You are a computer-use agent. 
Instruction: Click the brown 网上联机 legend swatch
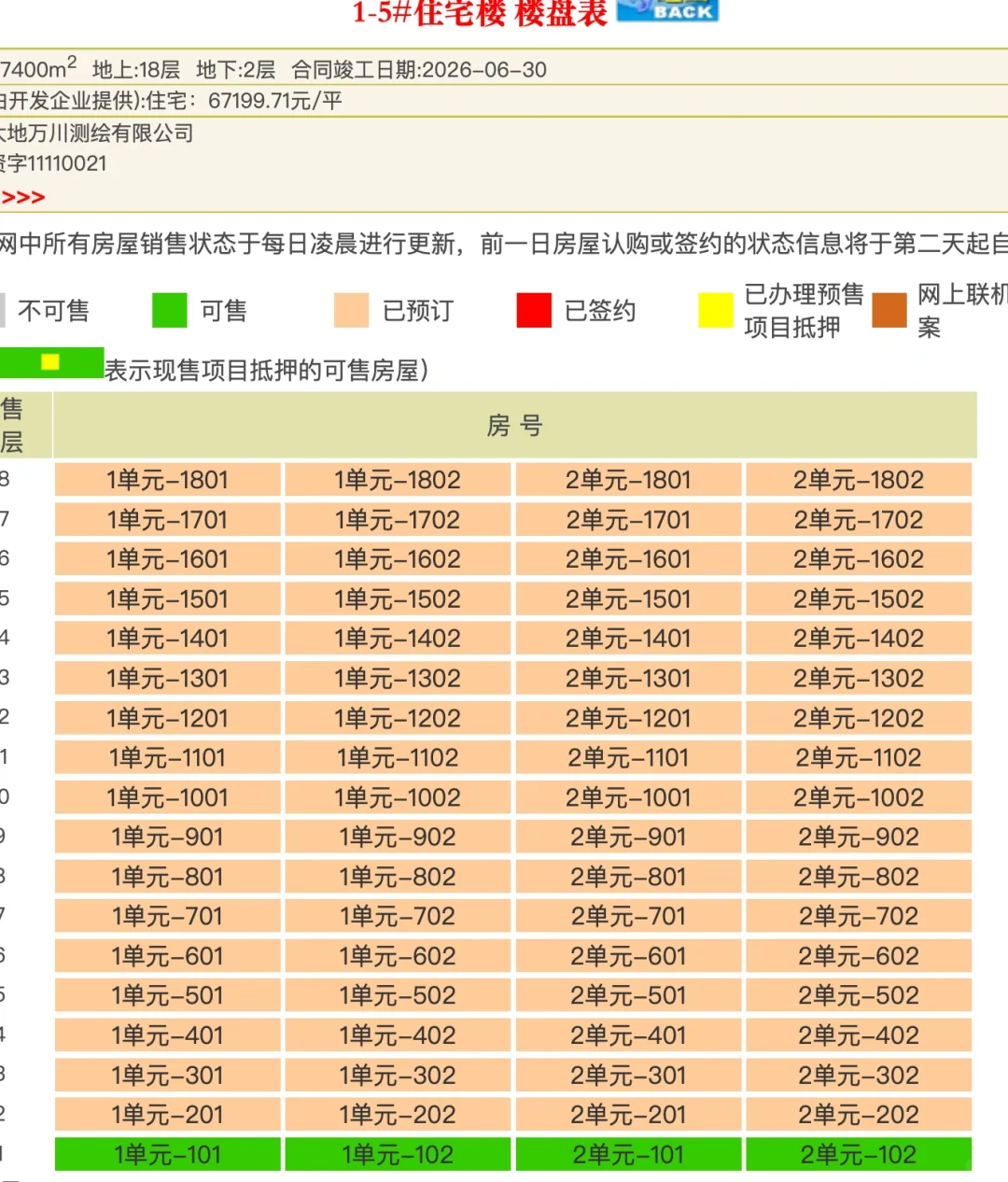click(x=889, y=310)
